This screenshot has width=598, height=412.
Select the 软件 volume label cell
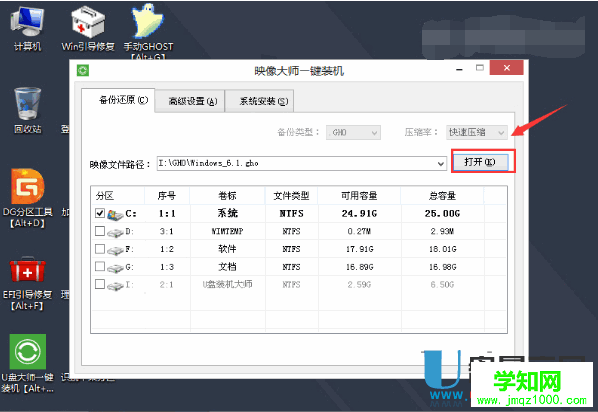pos(227,249)
